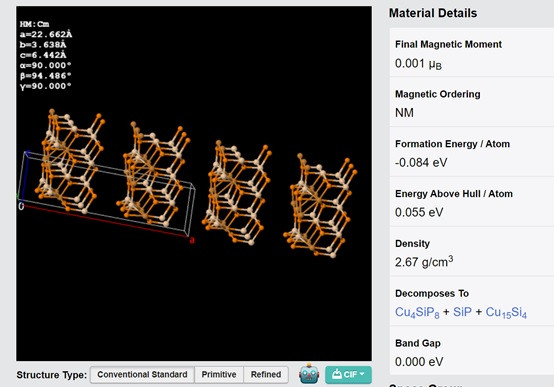Image resolution: width=554 pixels, height=387 pixels.
Task: Click the β=94.486° angle text
Action: tap(46, 76)
